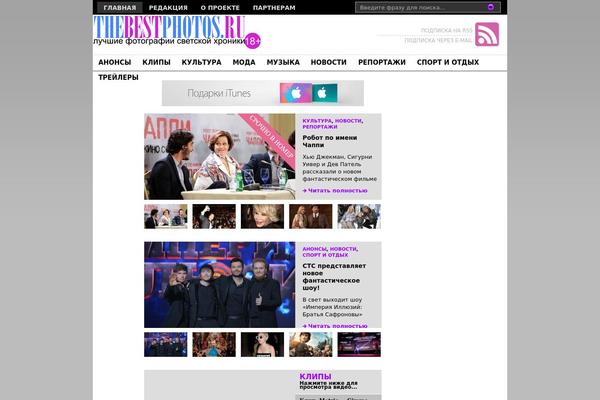
Task: Open the first thumbnail showing the press conference table
Action: [166, 216]
